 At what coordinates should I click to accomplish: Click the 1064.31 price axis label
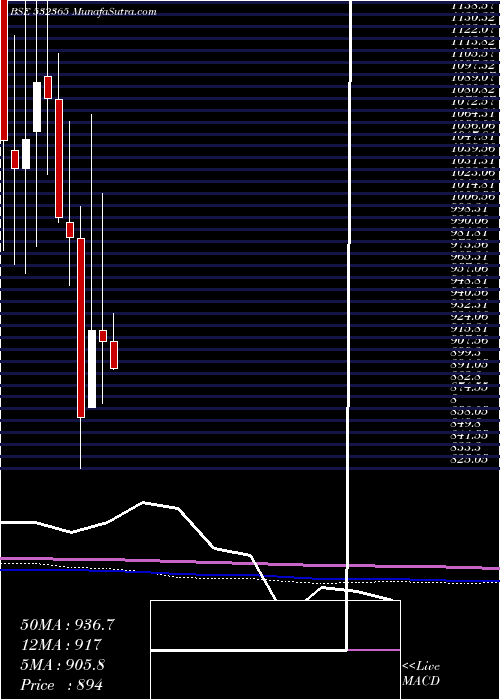click(x=473, y=112)
